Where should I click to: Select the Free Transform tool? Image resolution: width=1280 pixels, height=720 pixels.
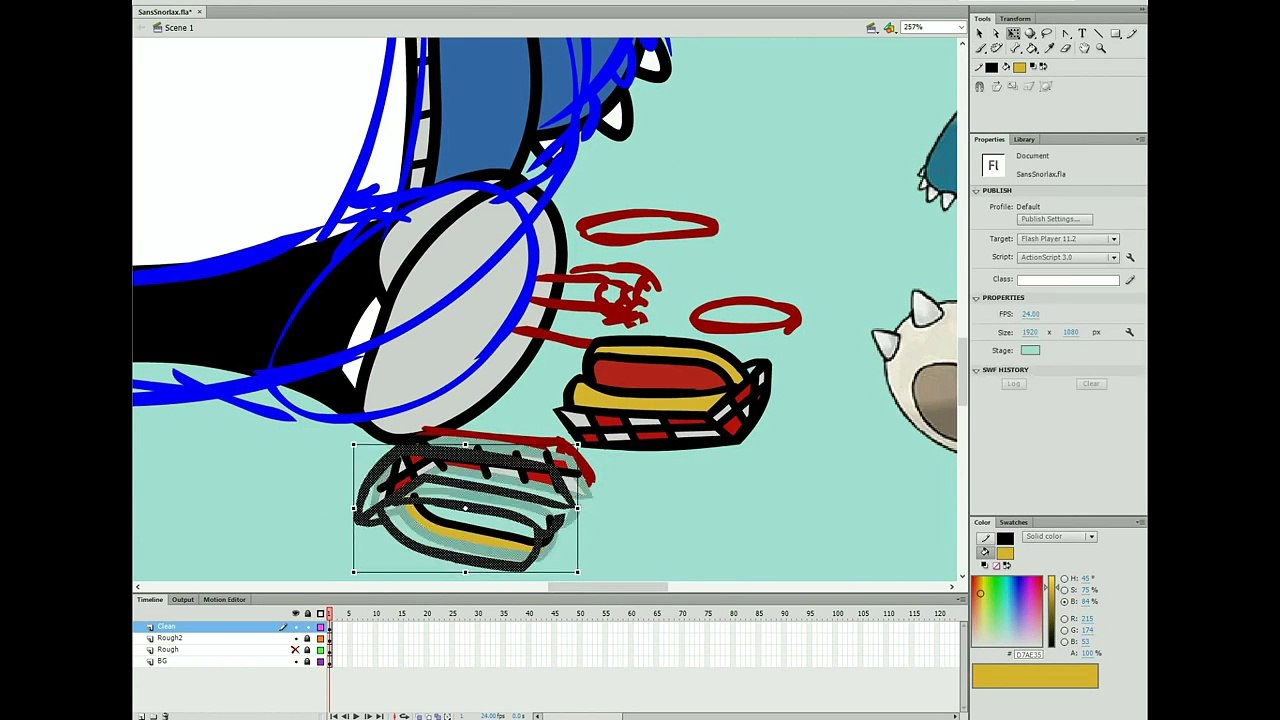[x=1013, y=33]
